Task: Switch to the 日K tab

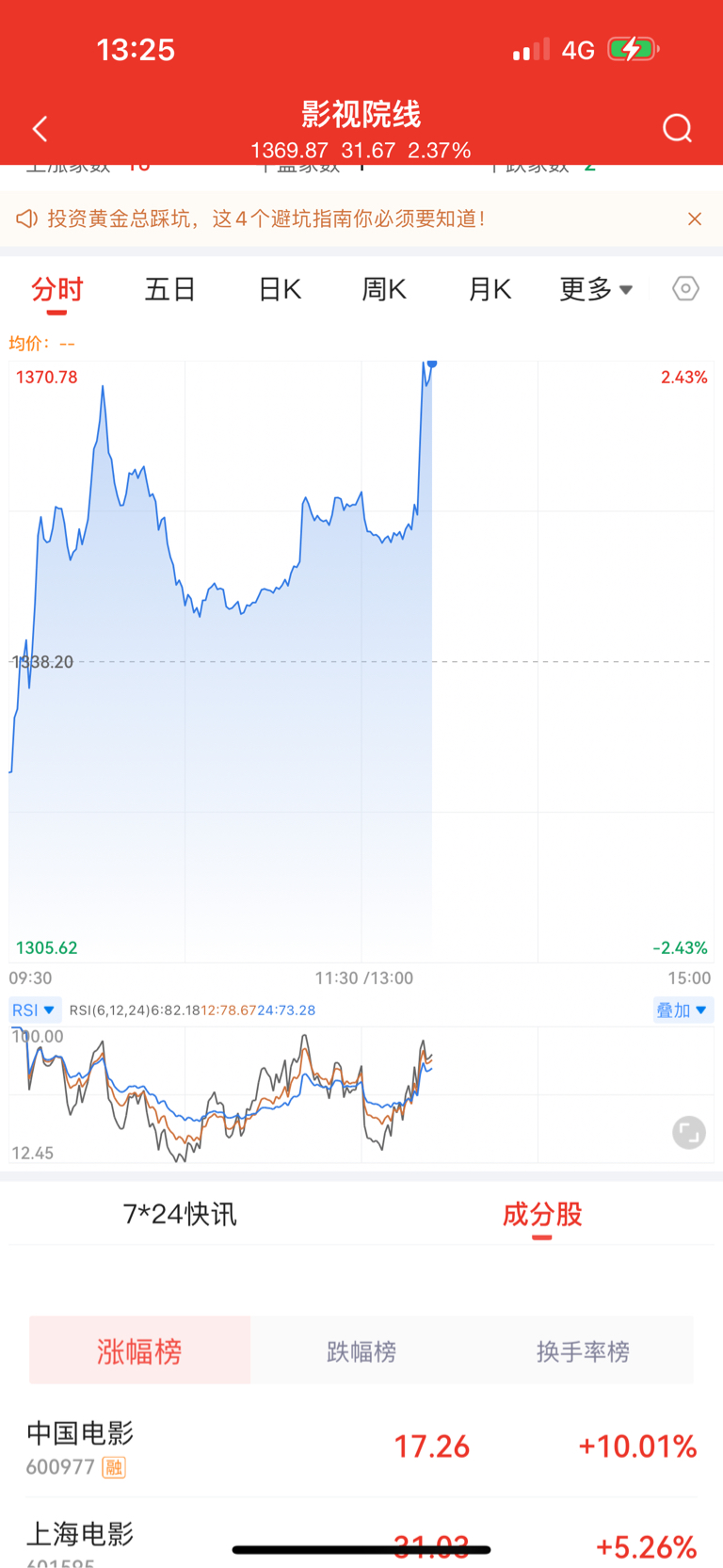Action: tap(280, 289)
